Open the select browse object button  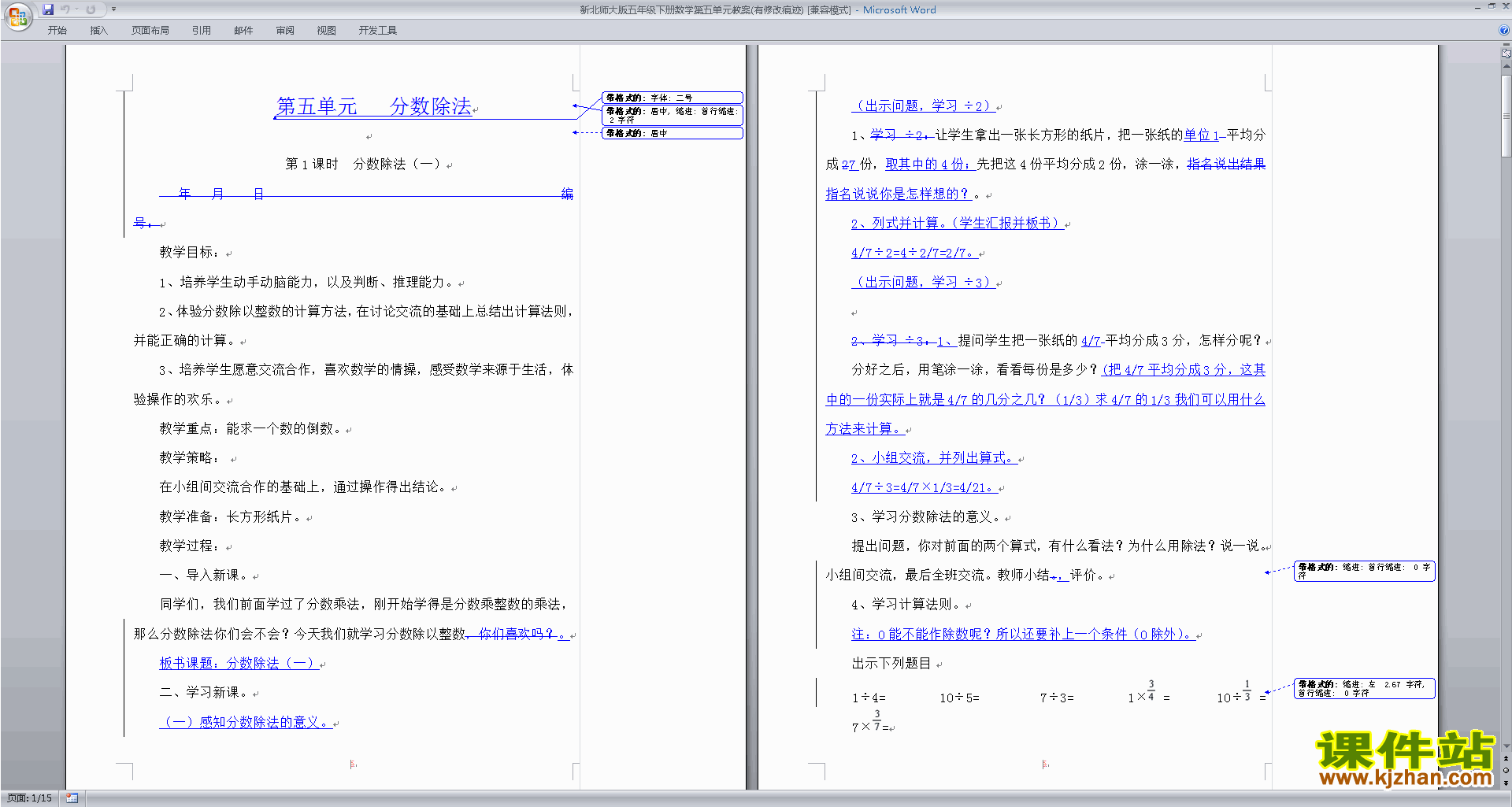pos(1506,771)
